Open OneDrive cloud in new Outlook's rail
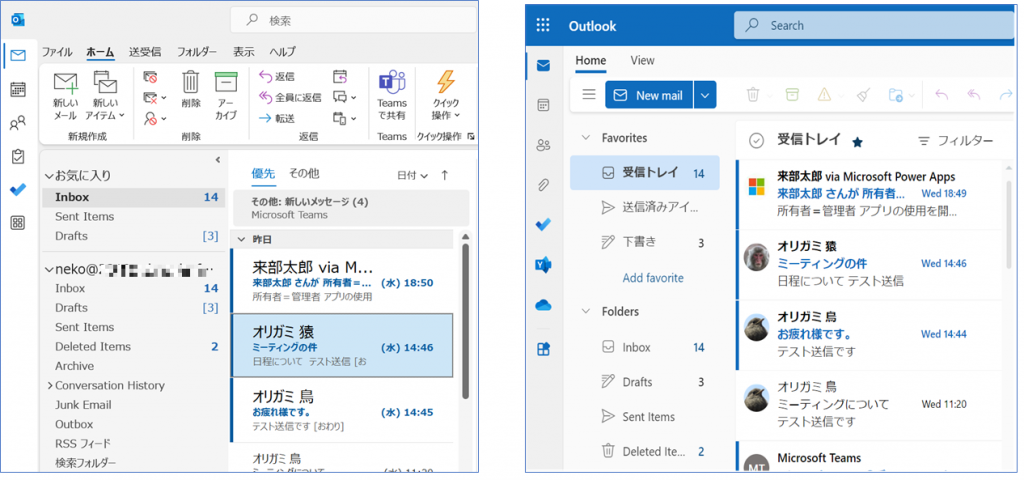The image size is (1024, 480). point(543,304)
